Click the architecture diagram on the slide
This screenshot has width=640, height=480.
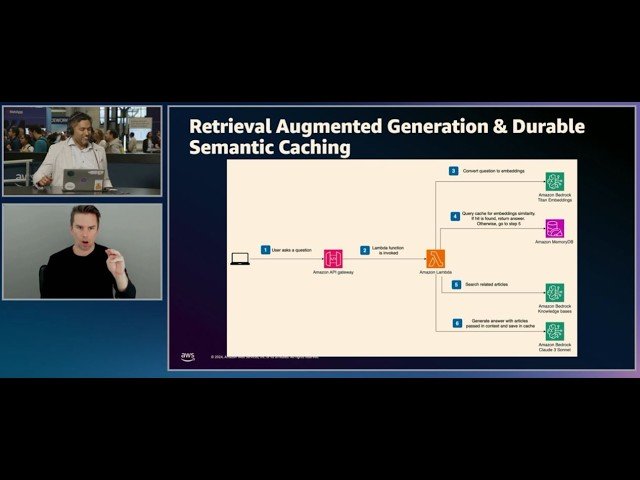[x=402, y=258]
